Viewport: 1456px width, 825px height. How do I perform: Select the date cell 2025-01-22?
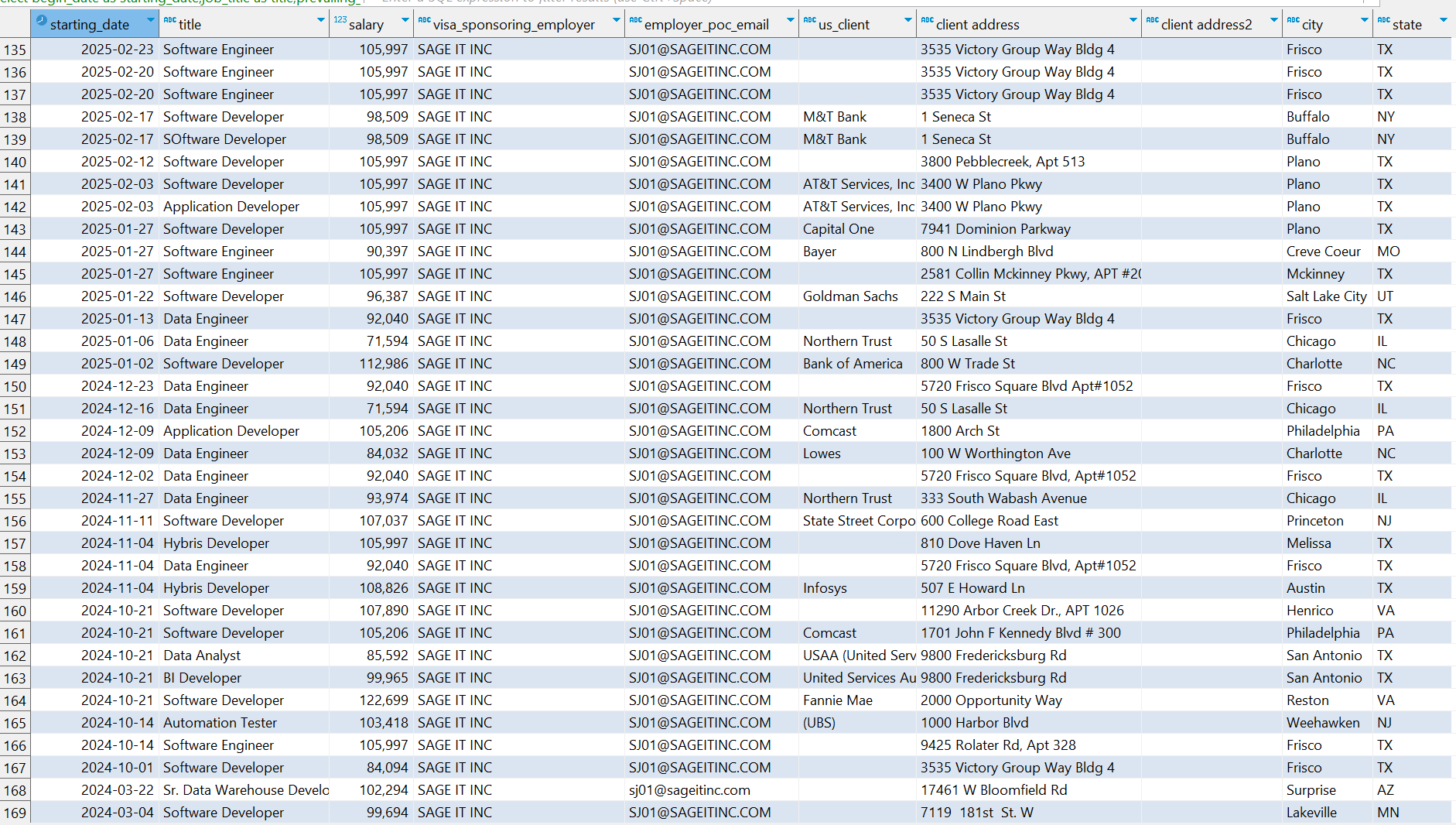[x=95, y=296]
